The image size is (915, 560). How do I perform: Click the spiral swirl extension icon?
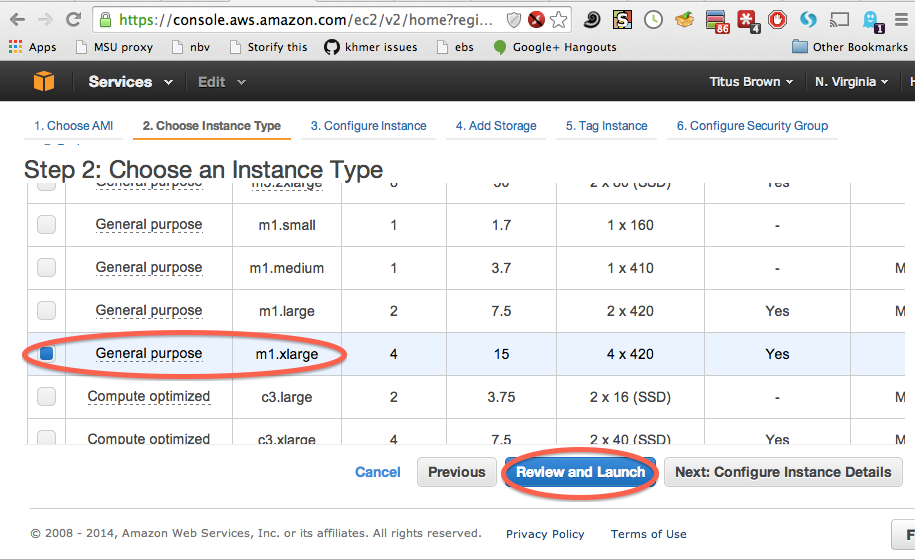(x=592, y=20)
